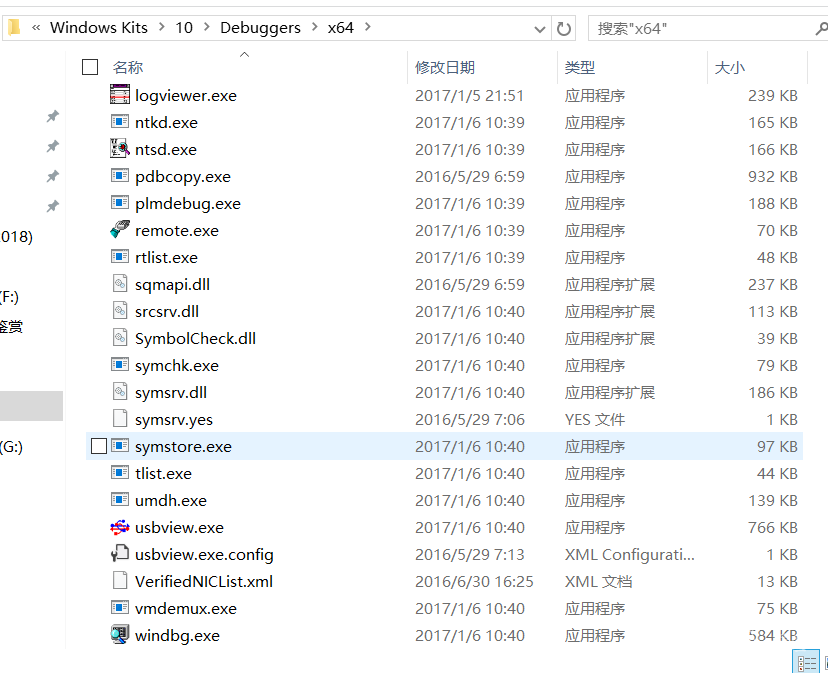Switch to details view layout icon
This screenshot has width=828, height=673.
pos(806,662)
